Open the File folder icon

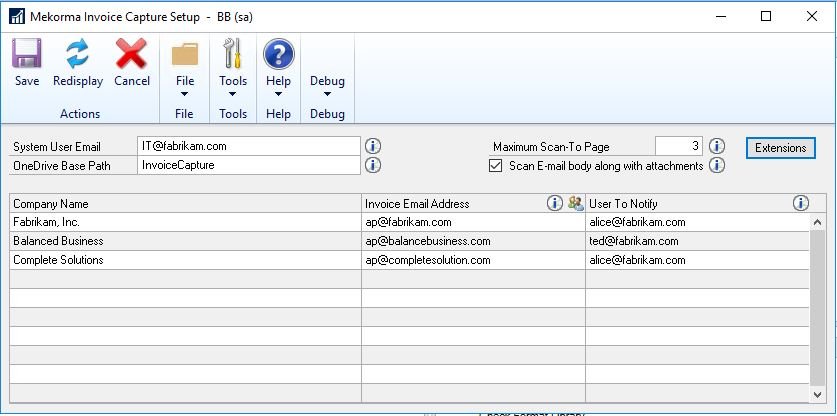[185, 54]
